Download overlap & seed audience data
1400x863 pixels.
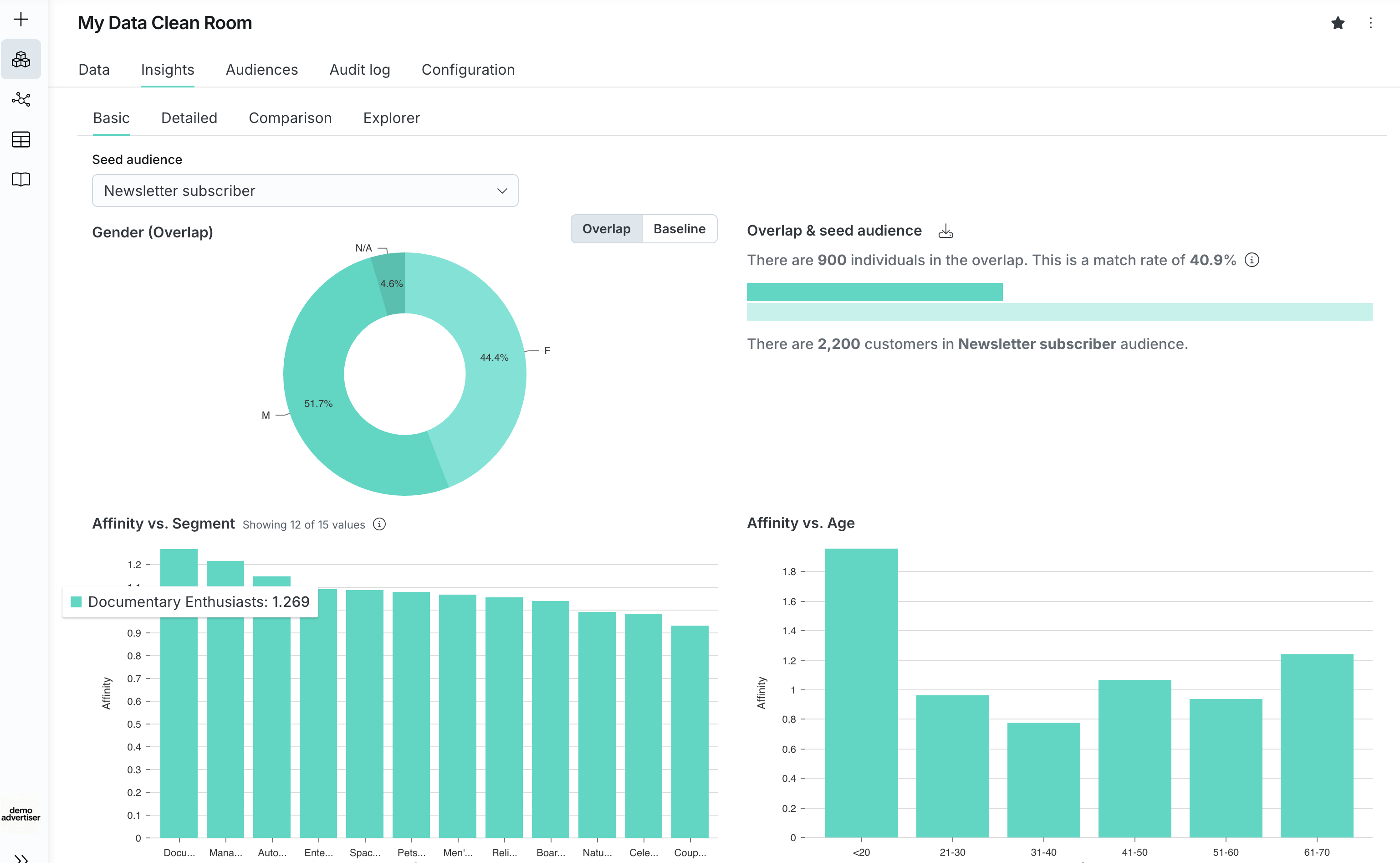(945, 231)
